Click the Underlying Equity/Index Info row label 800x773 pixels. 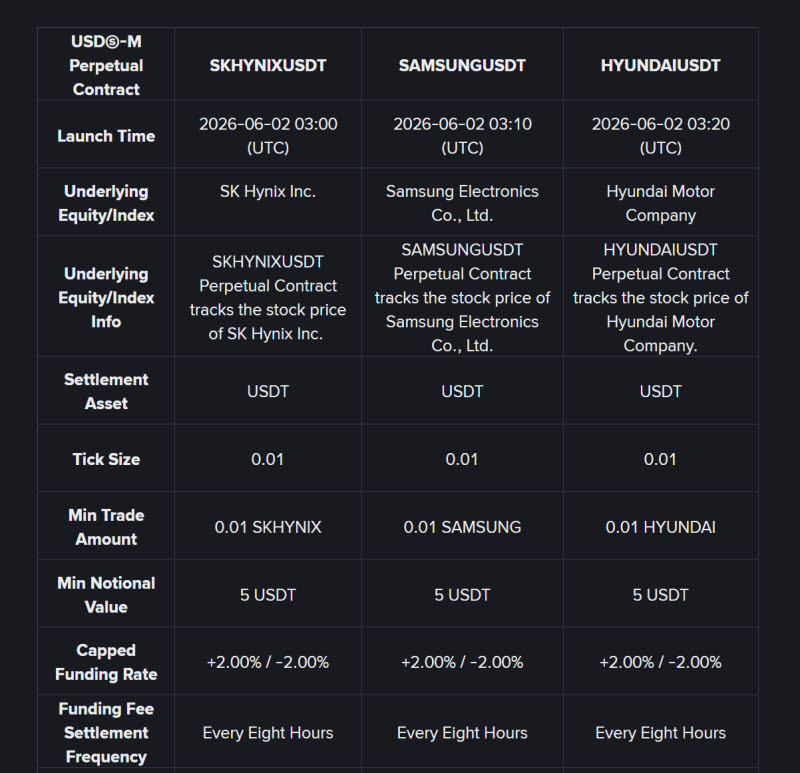(106, 297)
